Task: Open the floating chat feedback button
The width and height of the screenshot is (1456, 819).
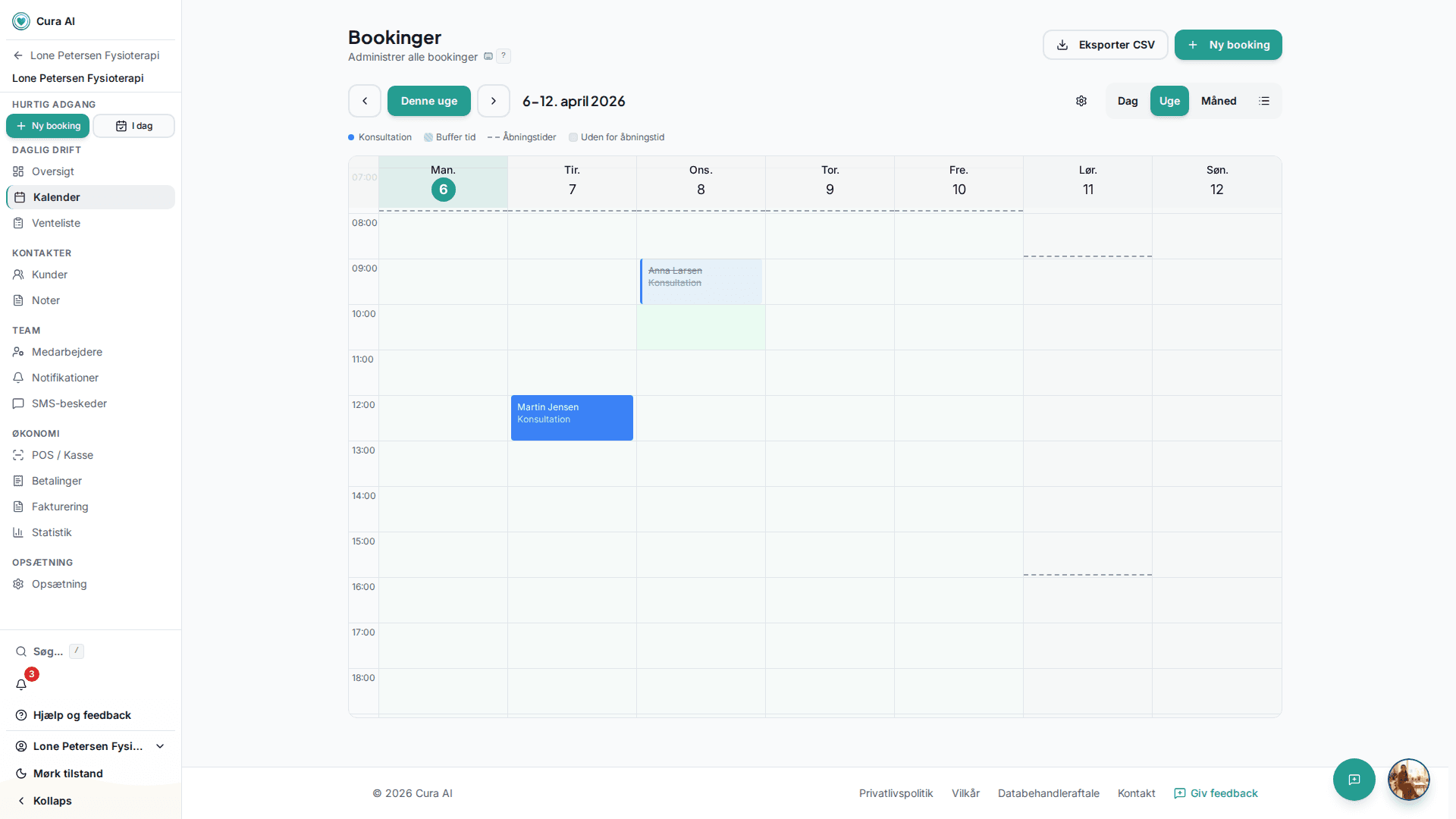Action: click(1354, 780)
